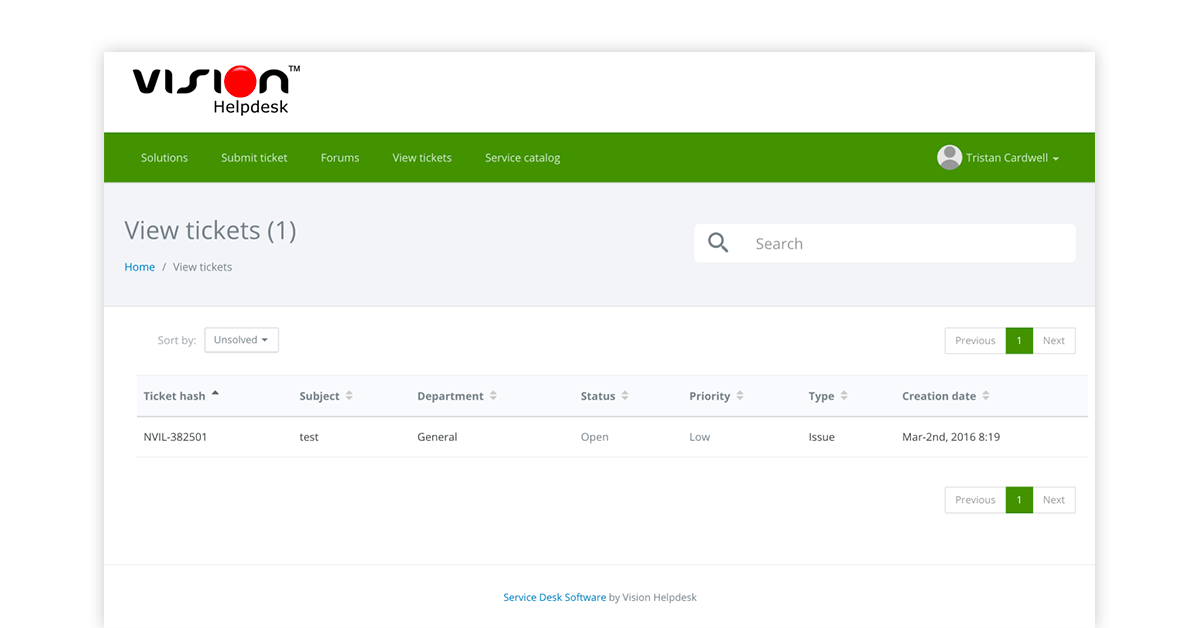Click the 'test' subject cell
This screenshot has height=628, width=1200.
309,437
